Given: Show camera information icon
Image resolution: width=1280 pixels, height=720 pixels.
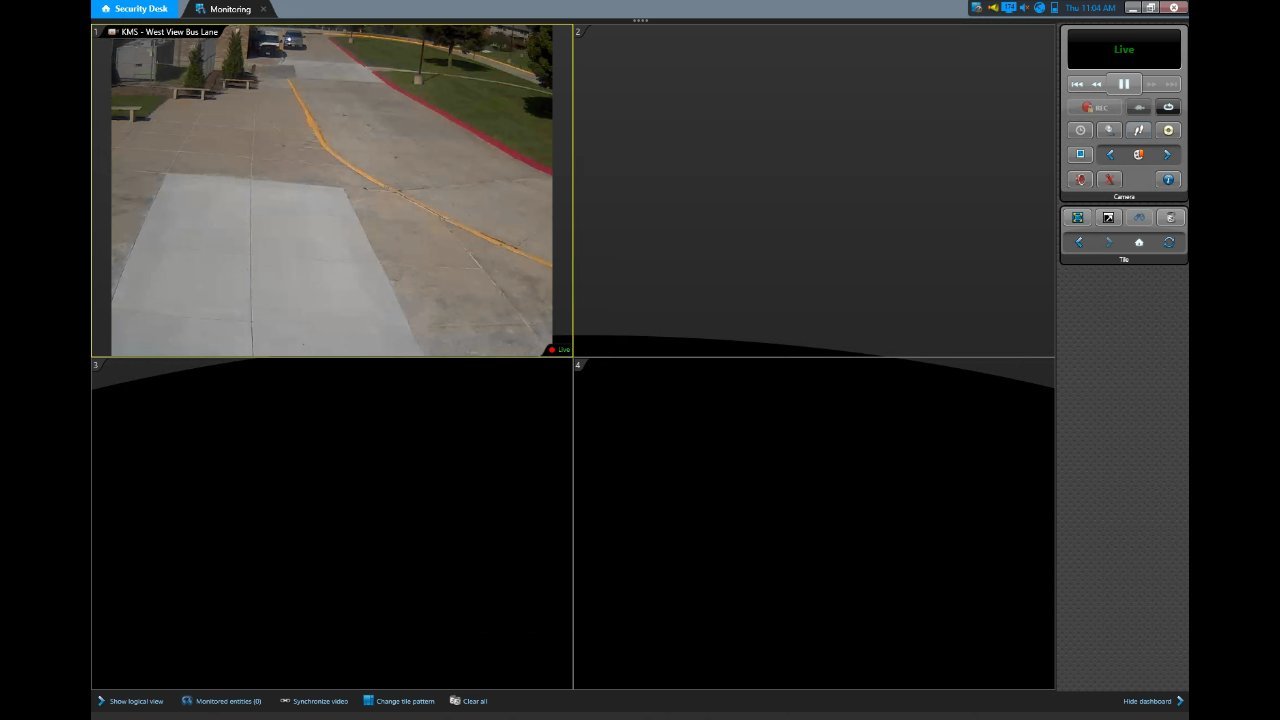Looking at the screenshot, I should click(1168, 180).
